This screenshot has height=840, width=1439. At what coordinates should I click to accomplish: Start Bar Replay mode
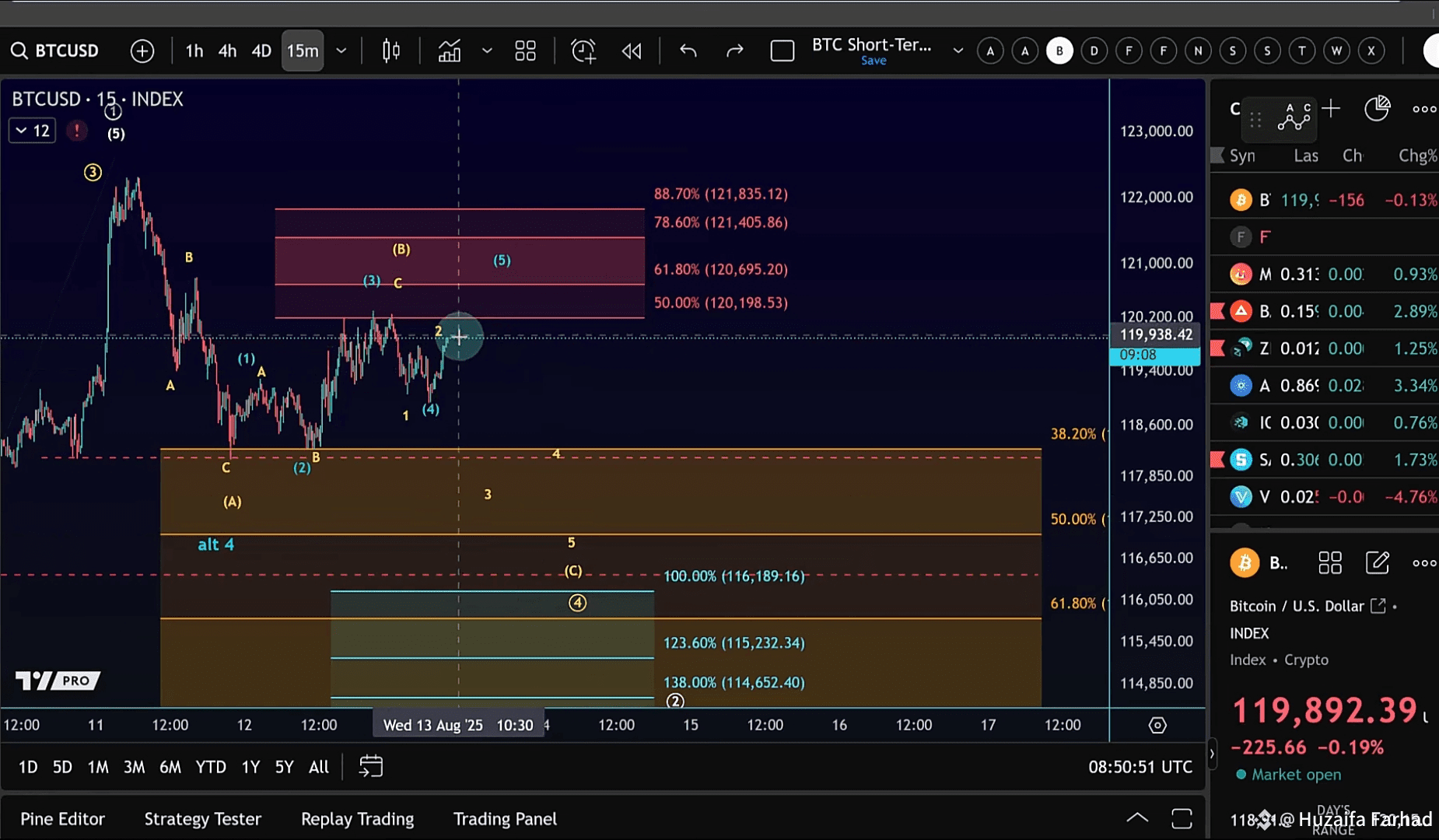coord(632,51)
